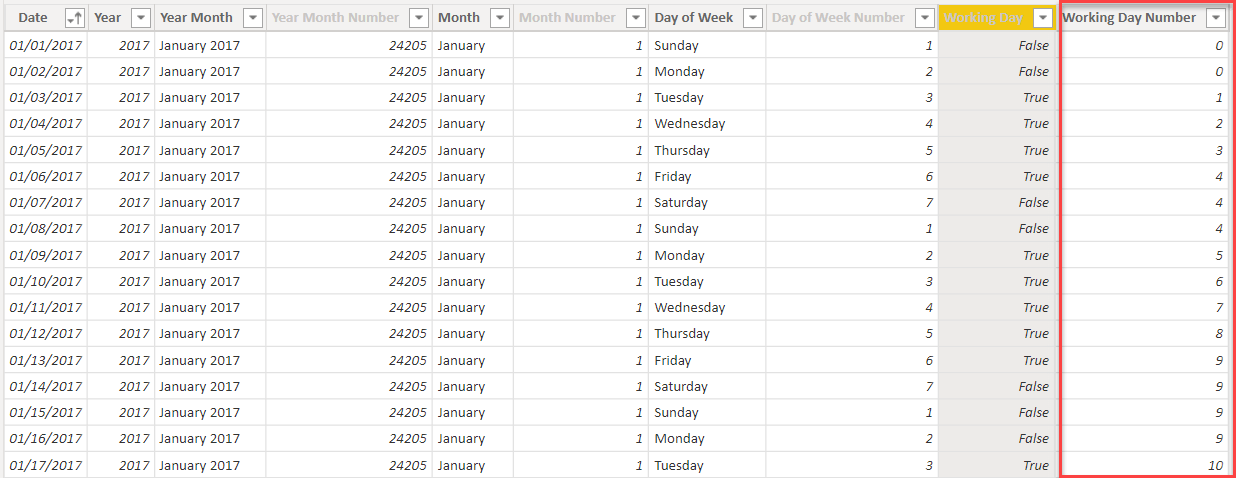Select the Year Month Number column header
The width and height of the screenshot is (1236, 478).
[335, 18]
